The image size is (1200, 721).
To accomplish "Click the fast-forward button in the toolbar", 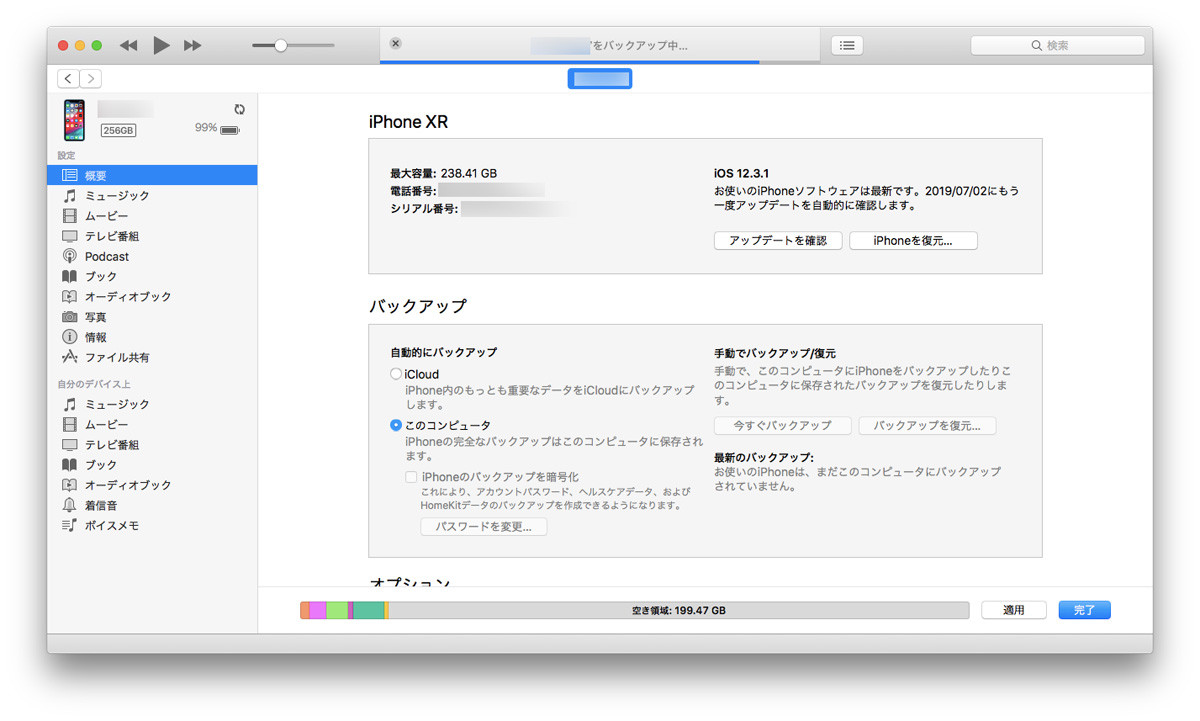I will [x=193, y=45].
